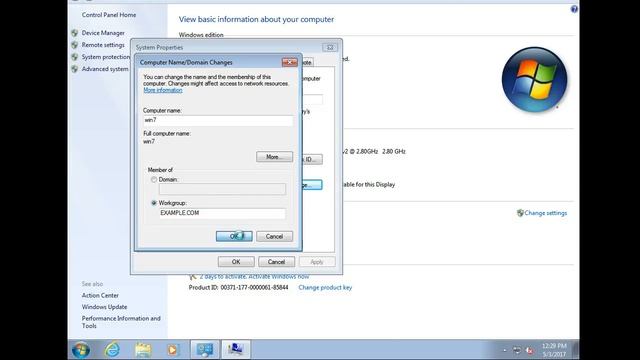Open the Windows Start menu orb

[81, 350]
